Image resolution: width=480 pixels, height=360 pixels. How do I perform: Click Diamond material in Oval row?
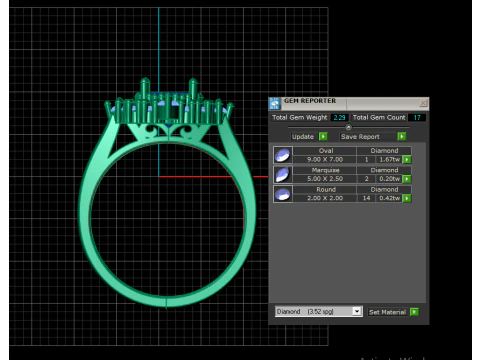coord(384,151)
